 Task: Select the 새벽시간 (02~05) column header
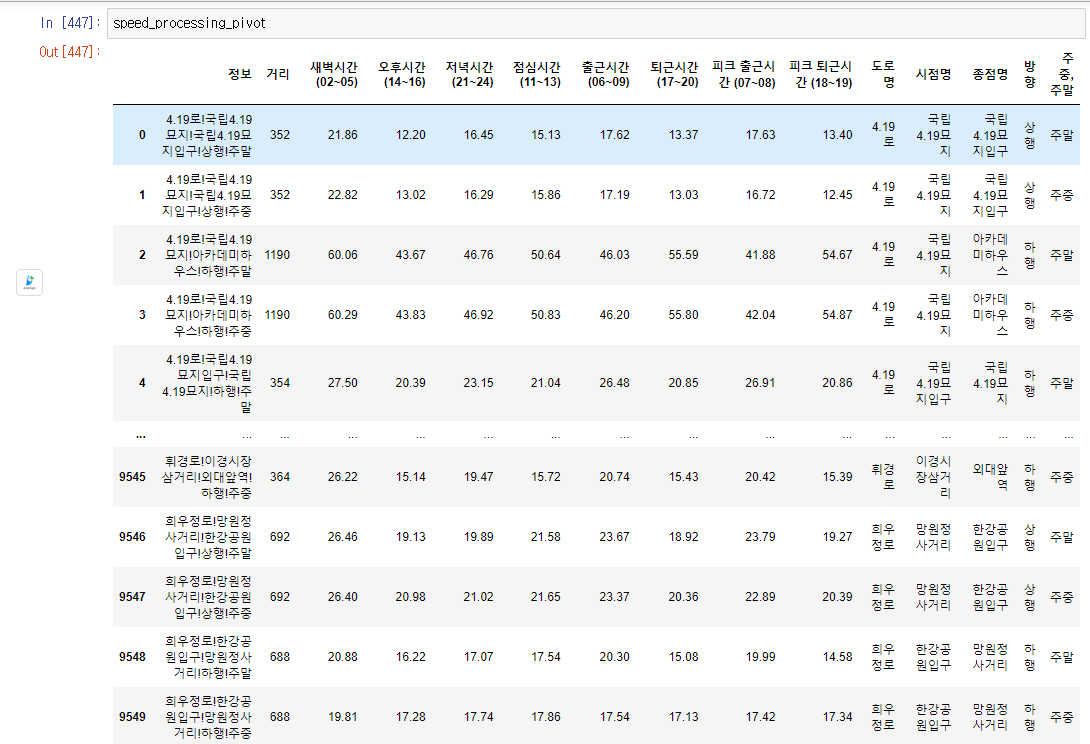[334, 74]
